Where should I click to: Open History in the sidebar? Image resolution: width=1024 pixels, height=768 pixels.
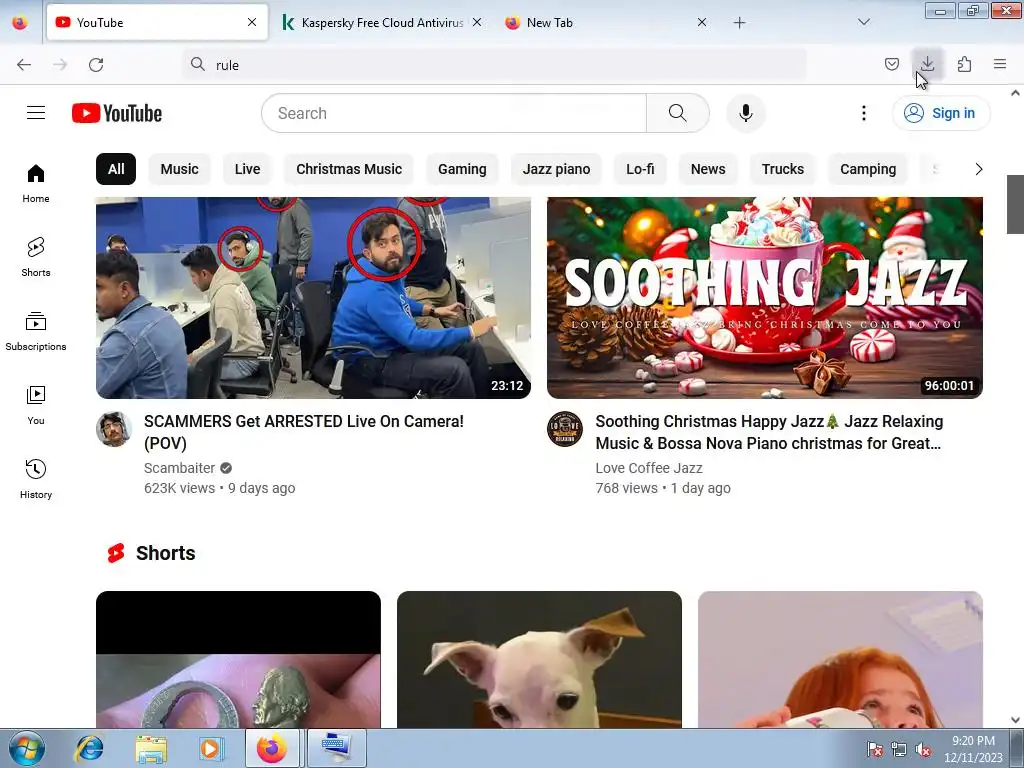pyautogui.click(x=36, y=479)
